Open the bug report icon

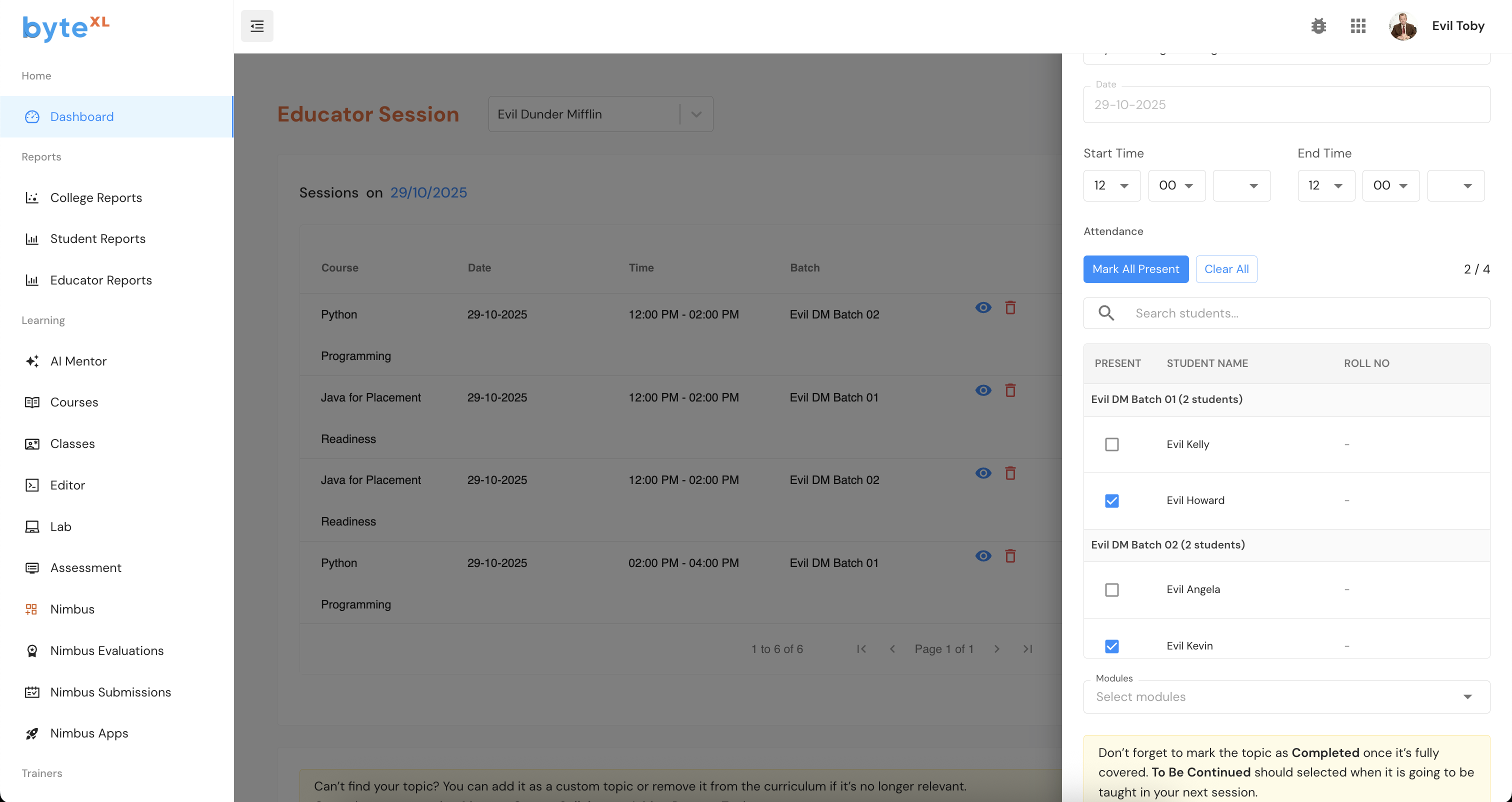pyautogui.click(x=1318, y=26)
